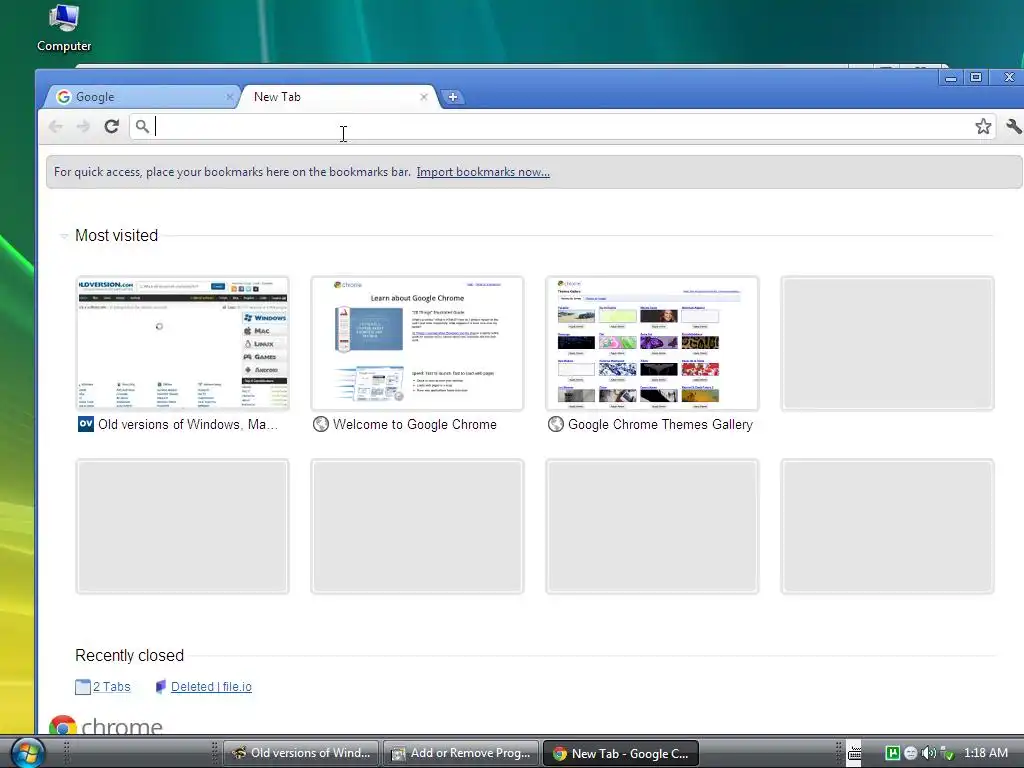The height and width of the screenshot is (768, 1024).
Task: Restore the 2 Tabs recently closed
Action: [x=112, y=686]
